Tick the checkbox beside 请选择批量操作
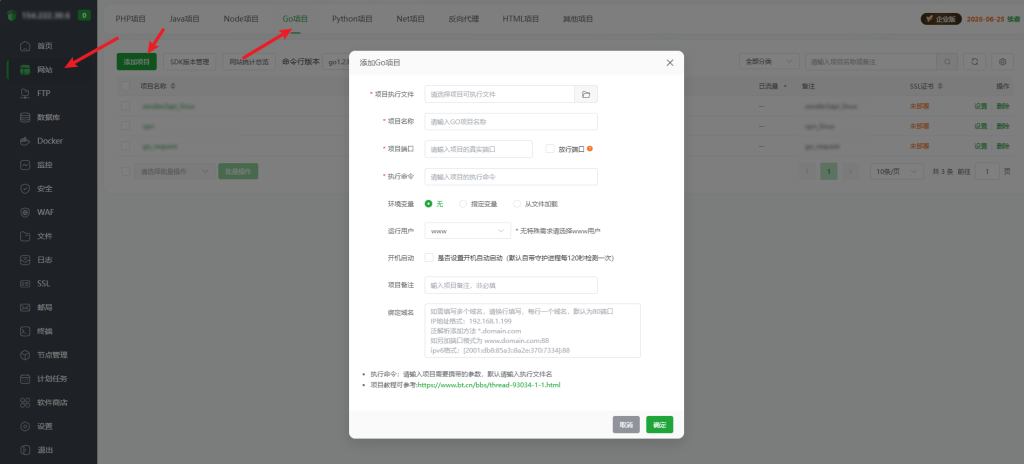1024x464 pixels. [125, 171]
